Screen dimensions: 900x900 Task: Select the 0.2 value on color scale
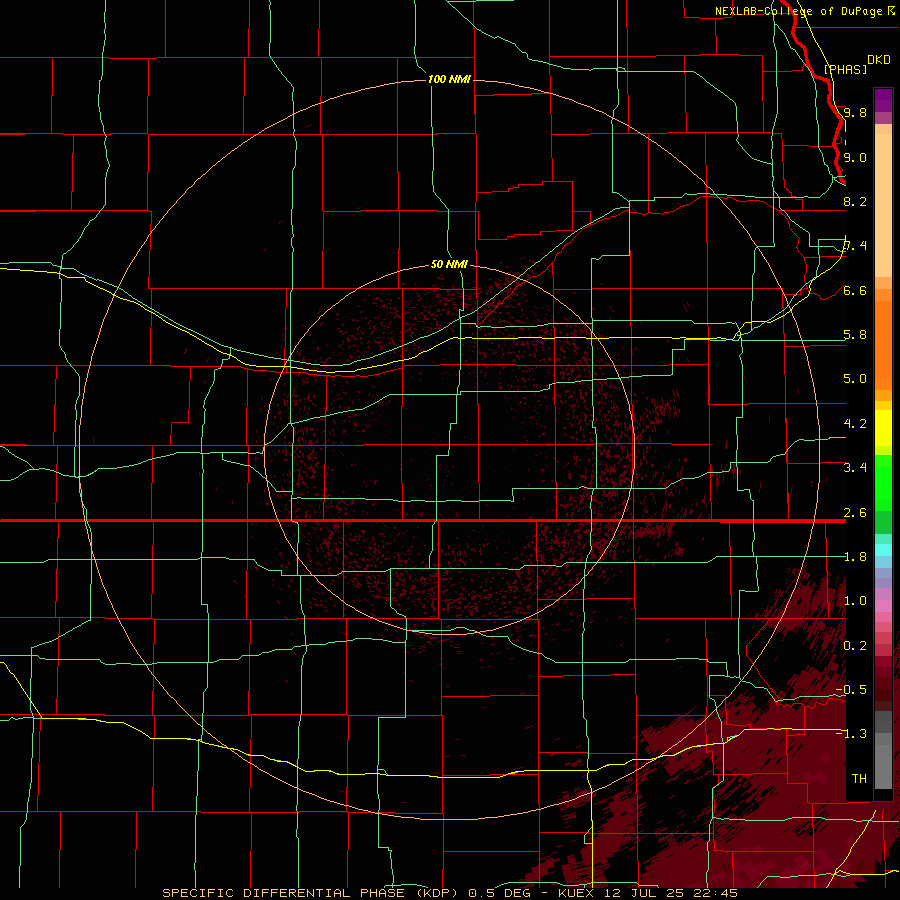pyautogui.click(x=855, y=646)
